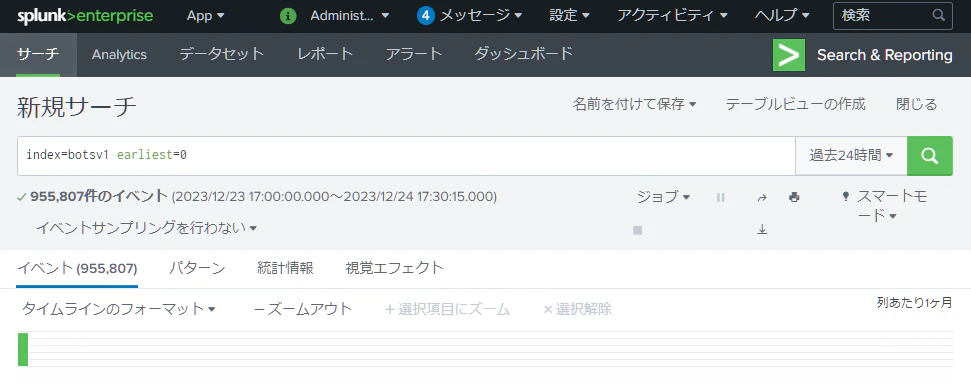Viewport: 971px width, 384px height.
Task: Click the Search & Reporting app title
Action: [884, 55]
